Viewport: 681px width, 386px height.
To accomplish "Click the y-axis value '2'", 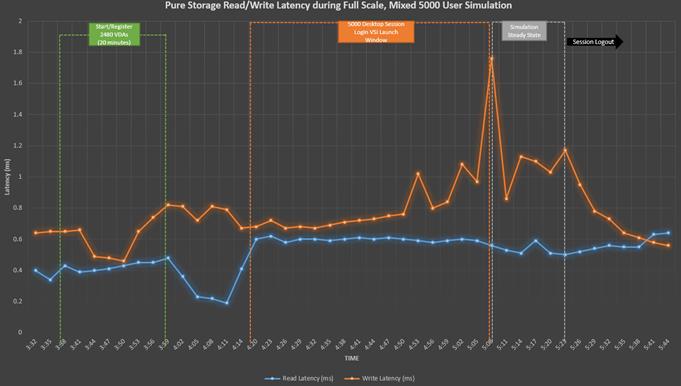I will pyautogui.click(x=20, y=21).
